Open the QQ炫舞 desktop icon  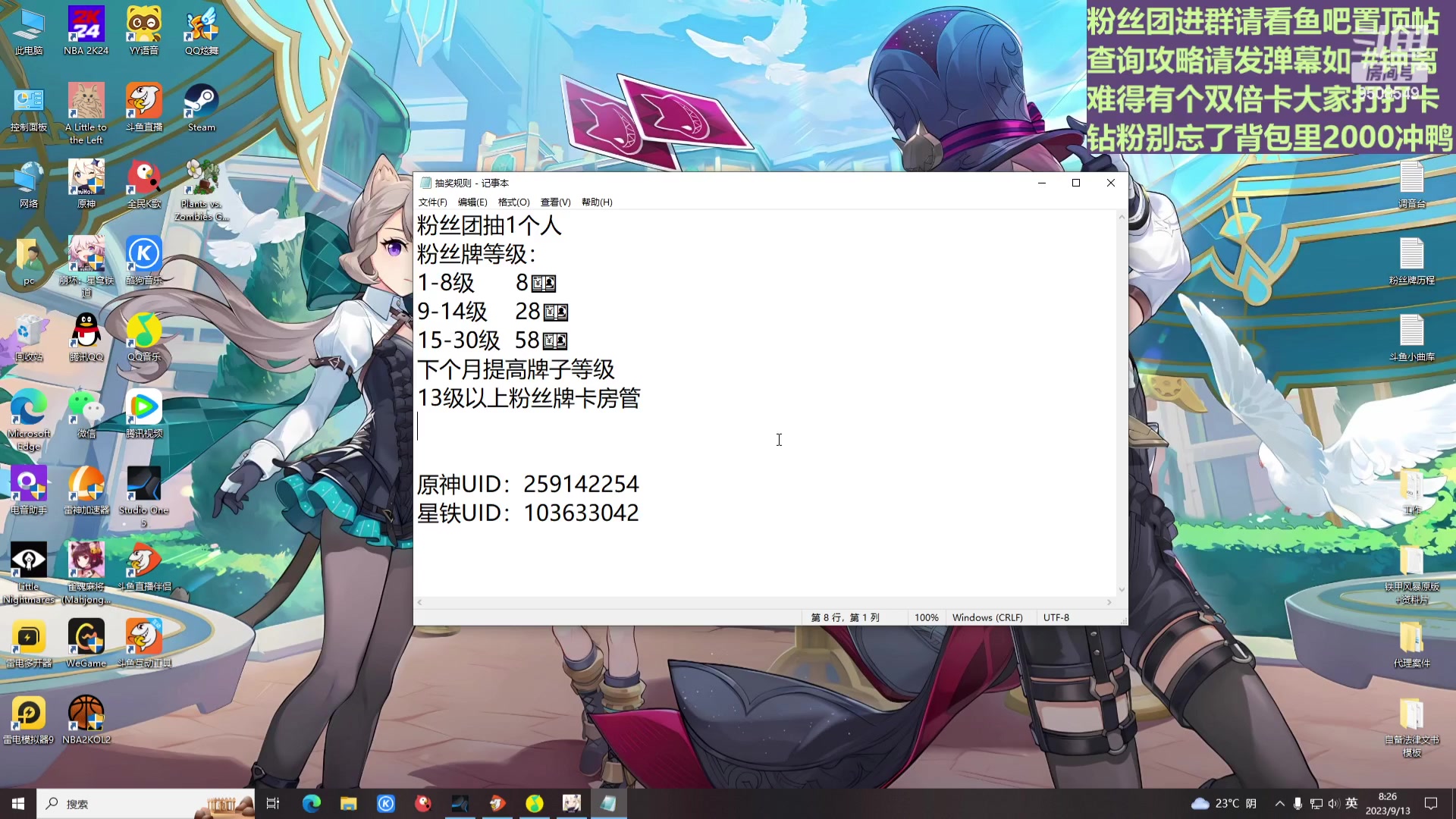pos(202,31)
